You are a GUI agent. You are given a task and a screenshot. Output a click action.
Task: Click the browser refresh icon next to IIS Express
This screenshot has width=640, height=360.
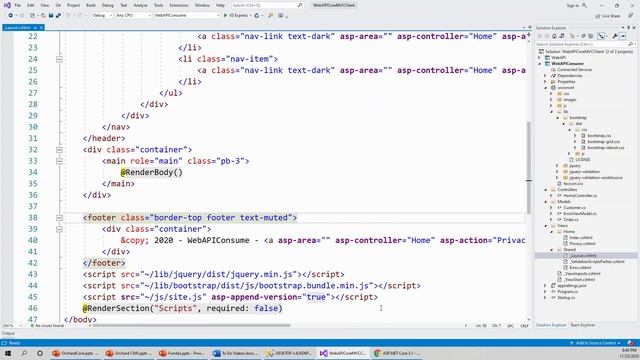click(257, 16)
